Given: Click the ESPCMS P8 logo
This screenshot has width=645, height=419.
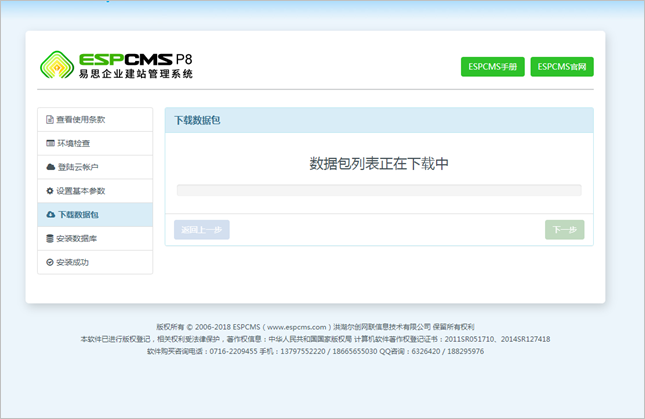Looking at the screenshot, I should (x=116, y=65).
